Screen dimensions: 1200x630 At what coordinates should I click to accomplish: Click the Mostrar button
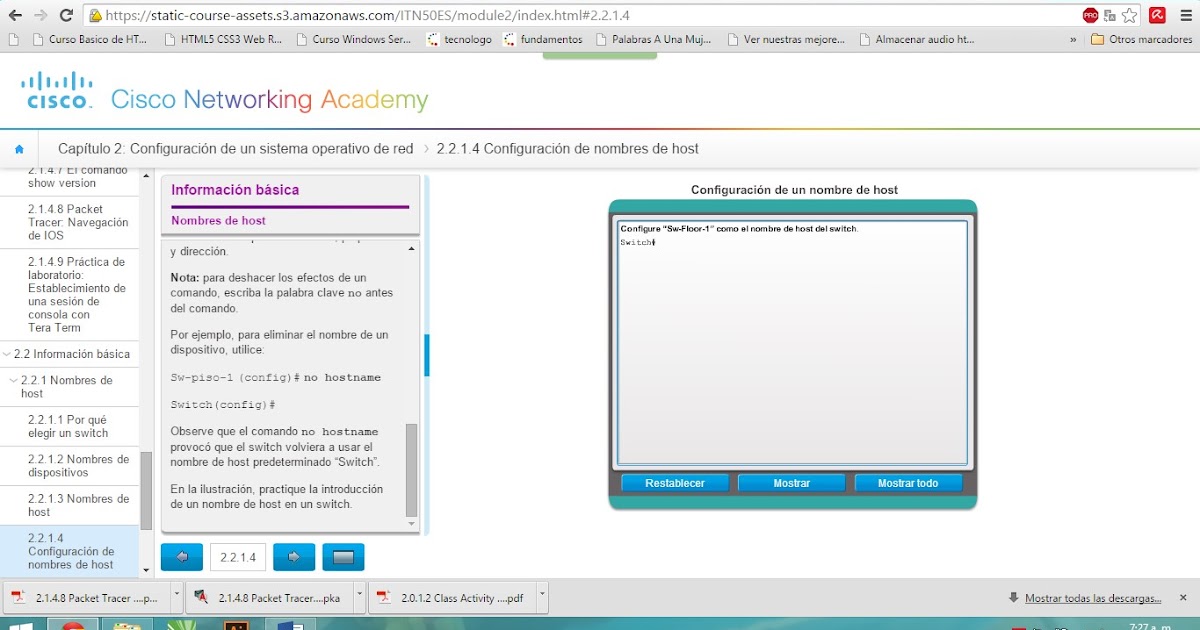point(791,483)
